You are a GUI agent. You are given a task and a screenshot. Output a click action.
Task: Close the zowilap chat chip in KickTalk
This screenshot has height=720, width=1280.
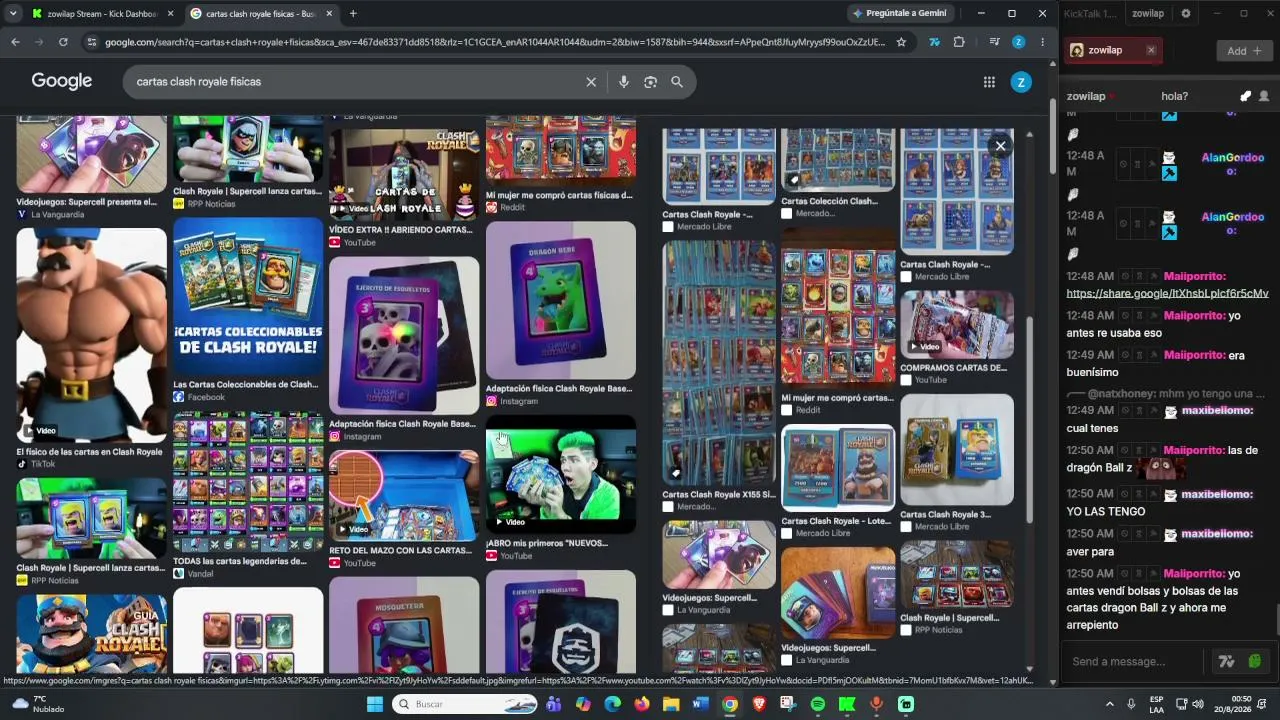[x=1151, y=50]
